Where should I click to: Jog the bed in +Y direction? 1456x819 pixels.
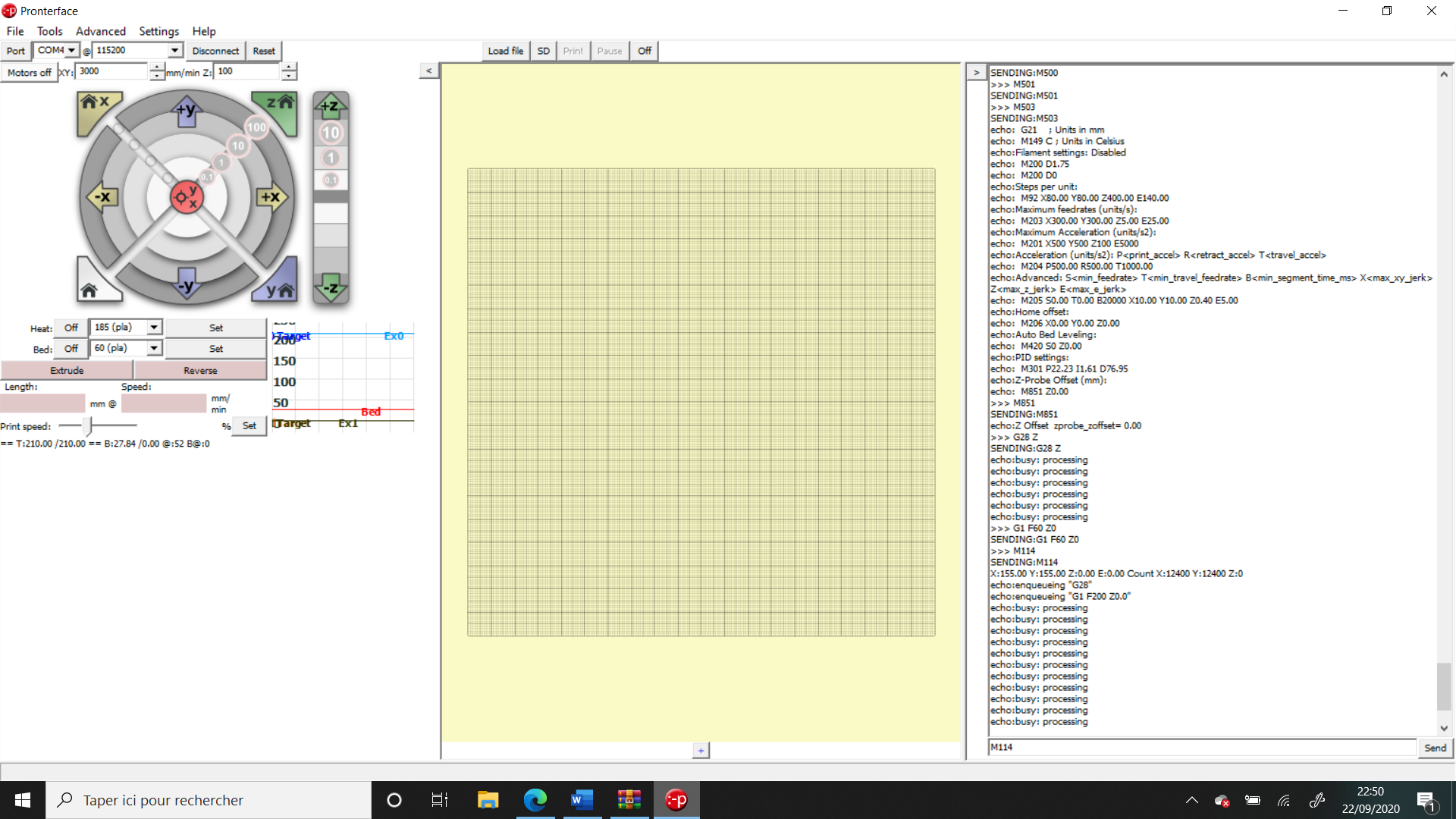187,110
